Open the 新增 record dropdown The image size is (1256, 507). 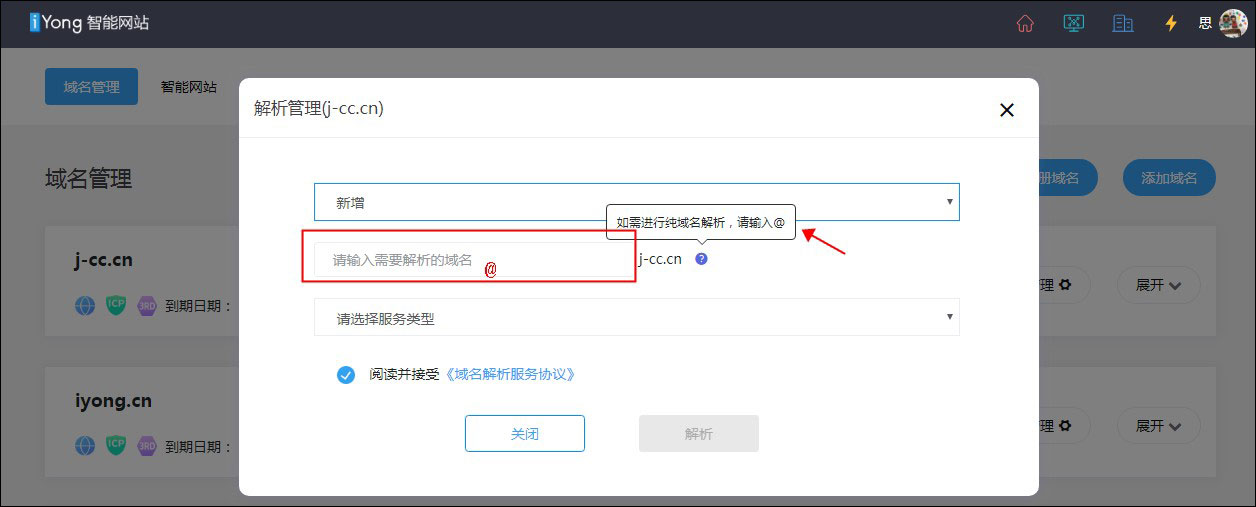[x=636, y=202]
